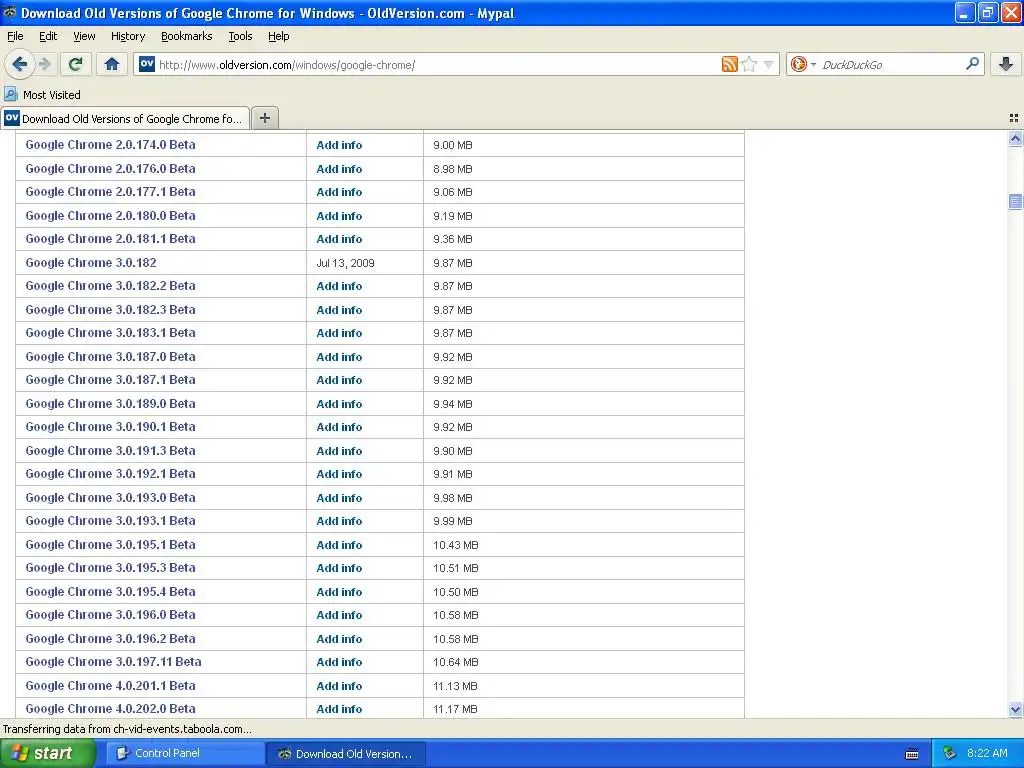The height and width of the screenshot is (768, 1024).
Task: Click Add info for Chrome 3.0.182.2 Beta
Action: (x=339, y=286)
